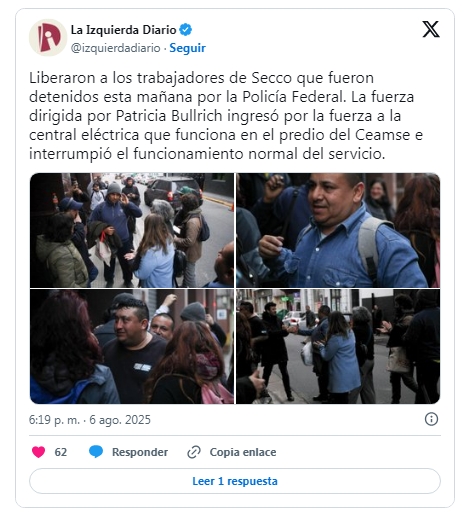Click the chain link copy icon
Screen dimensions: 467x517
click(194, 452)
